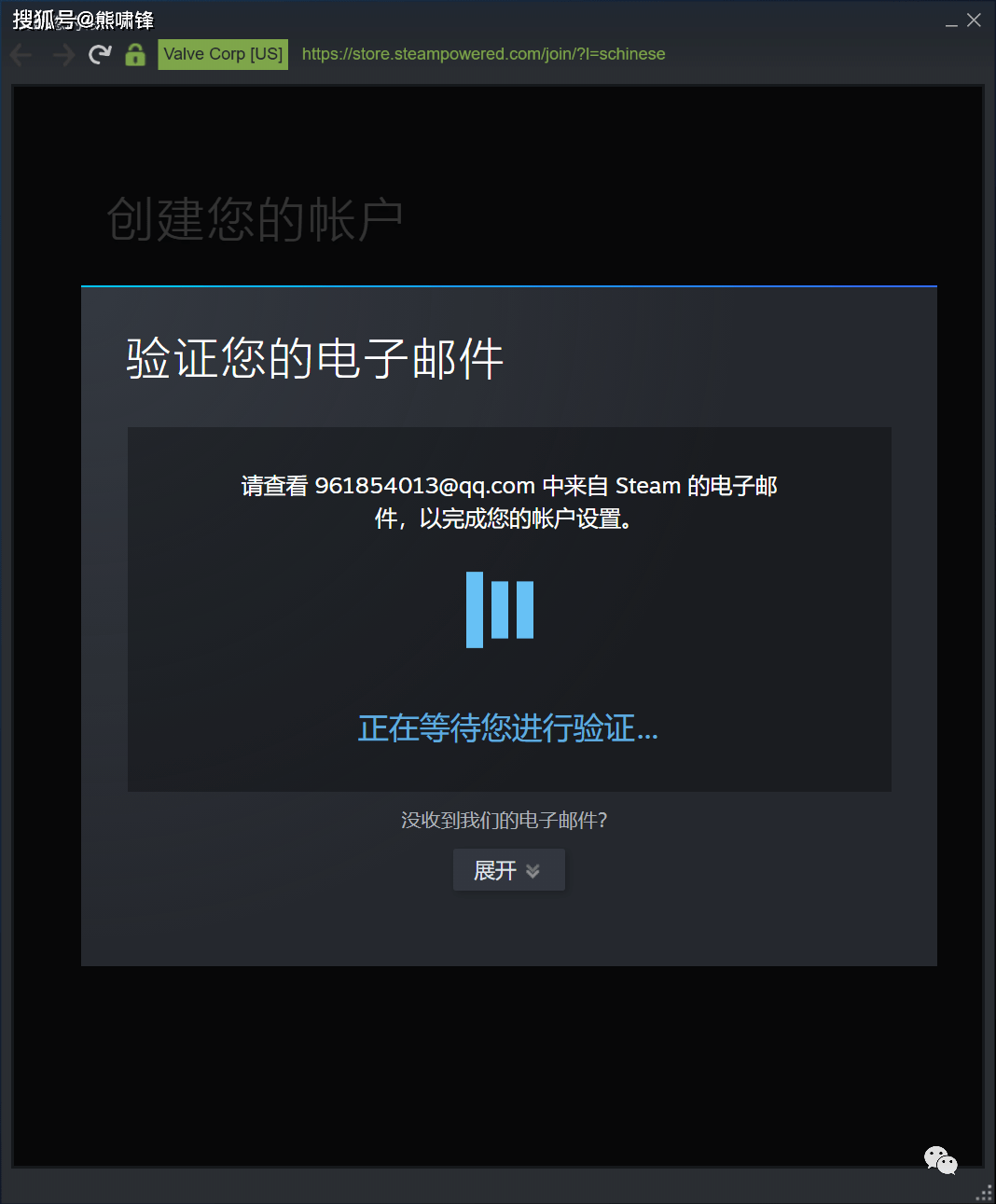Go back using the left arrow
This screenshot has width=996, height=1204.
21,55
